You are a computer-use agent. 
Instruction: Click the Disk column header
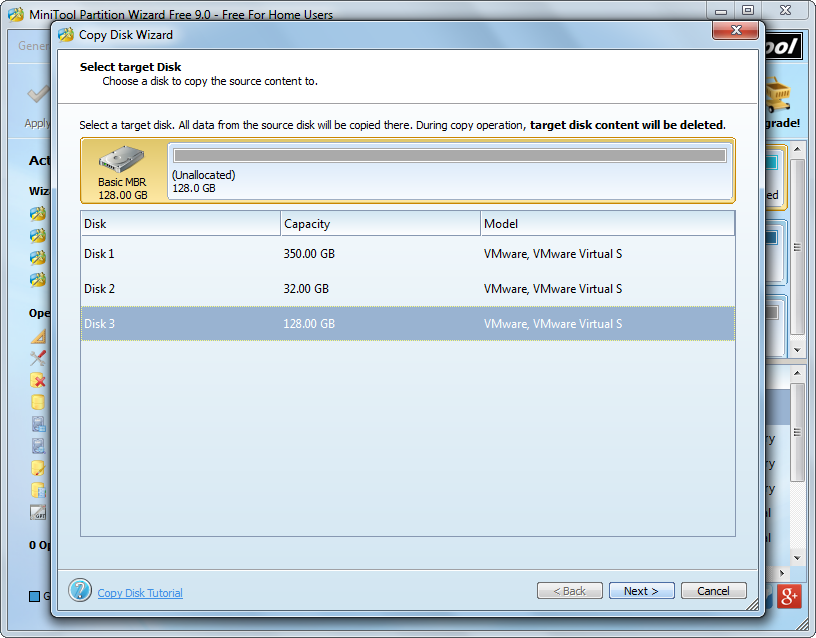(181, 224)
